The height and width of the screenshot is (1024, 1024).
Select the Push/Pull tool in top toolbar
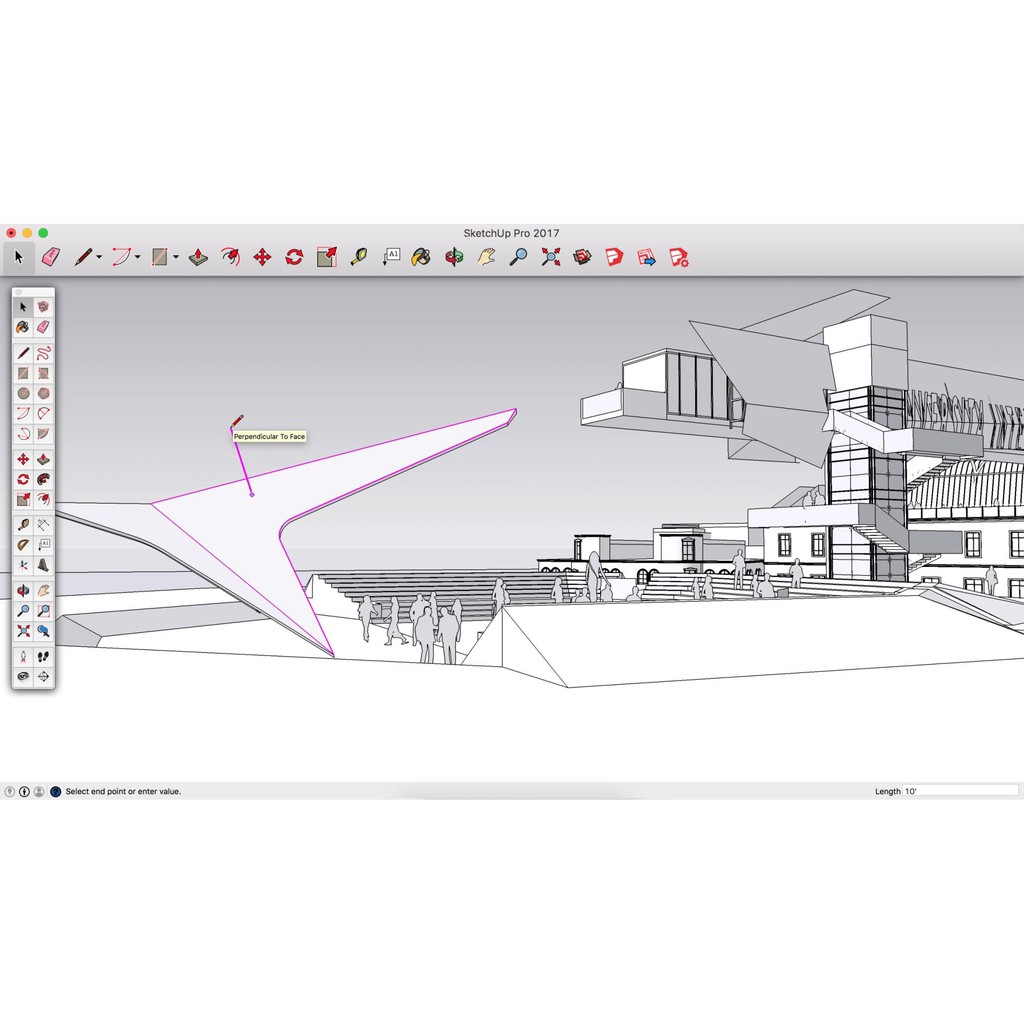click(x=198, y=257)
